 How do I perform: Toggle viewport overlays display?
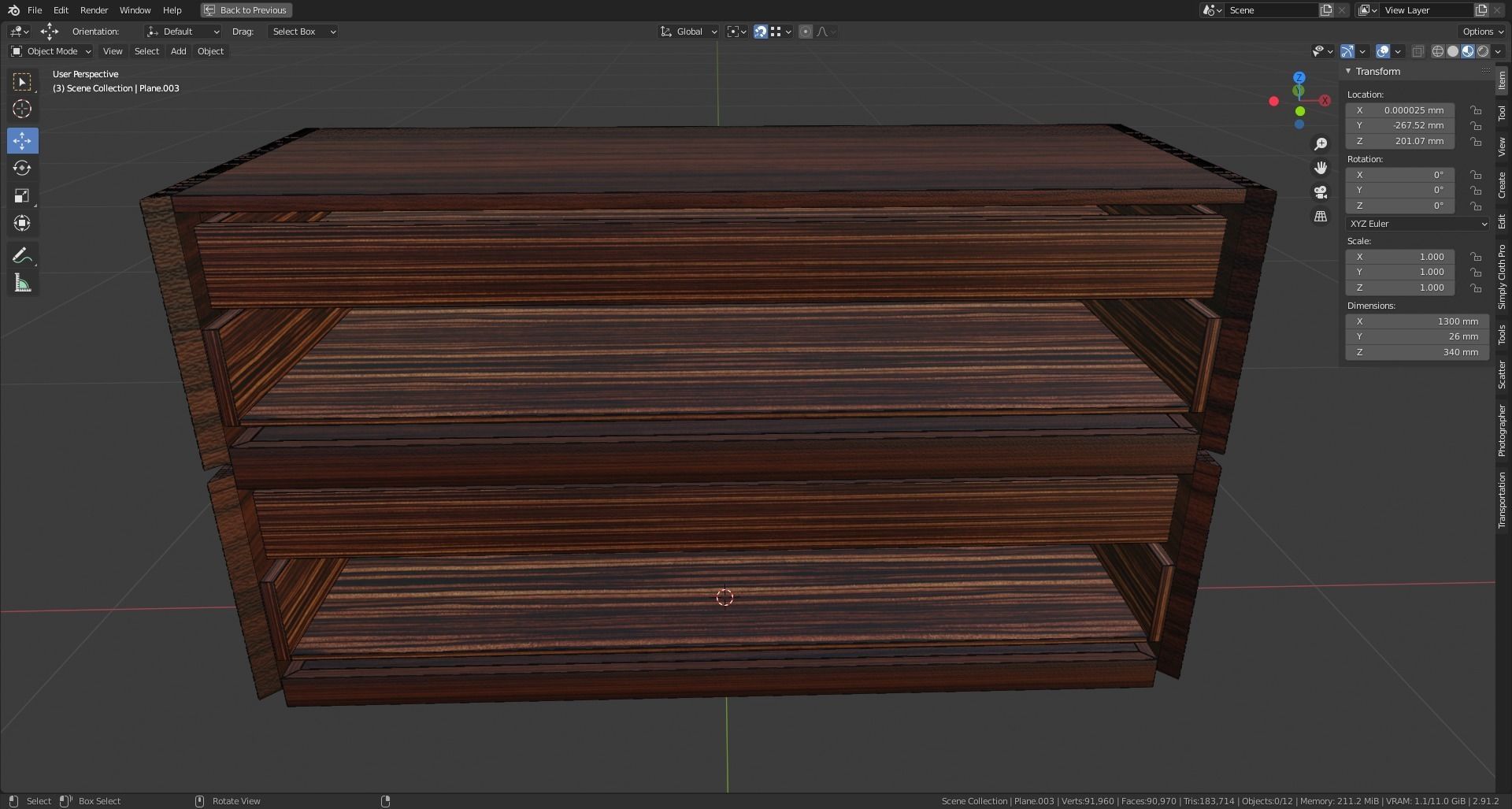(1383, 51)
